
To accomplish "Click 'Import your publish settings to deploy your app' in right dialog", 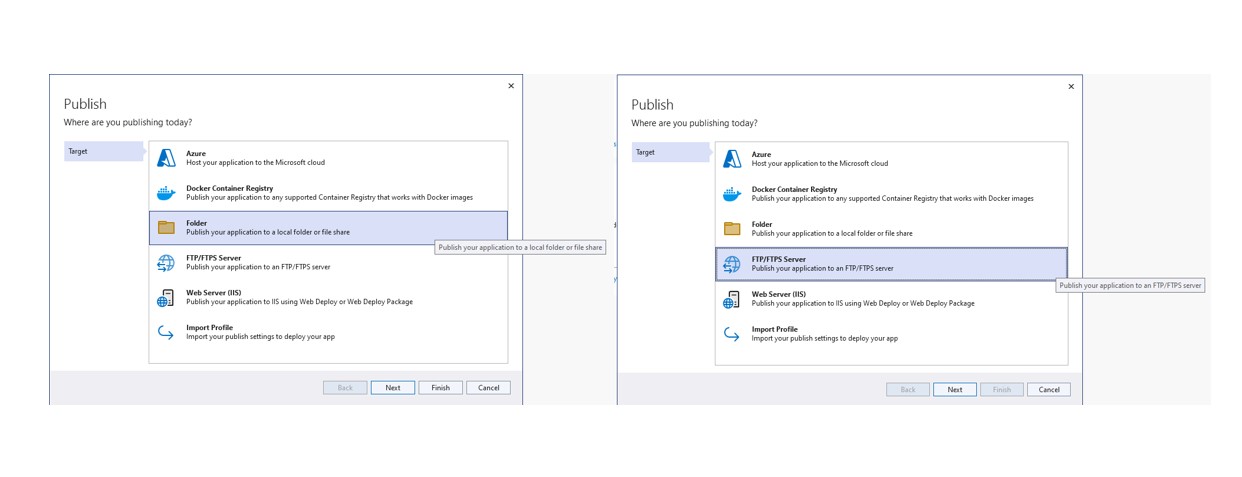I will 825,338.
